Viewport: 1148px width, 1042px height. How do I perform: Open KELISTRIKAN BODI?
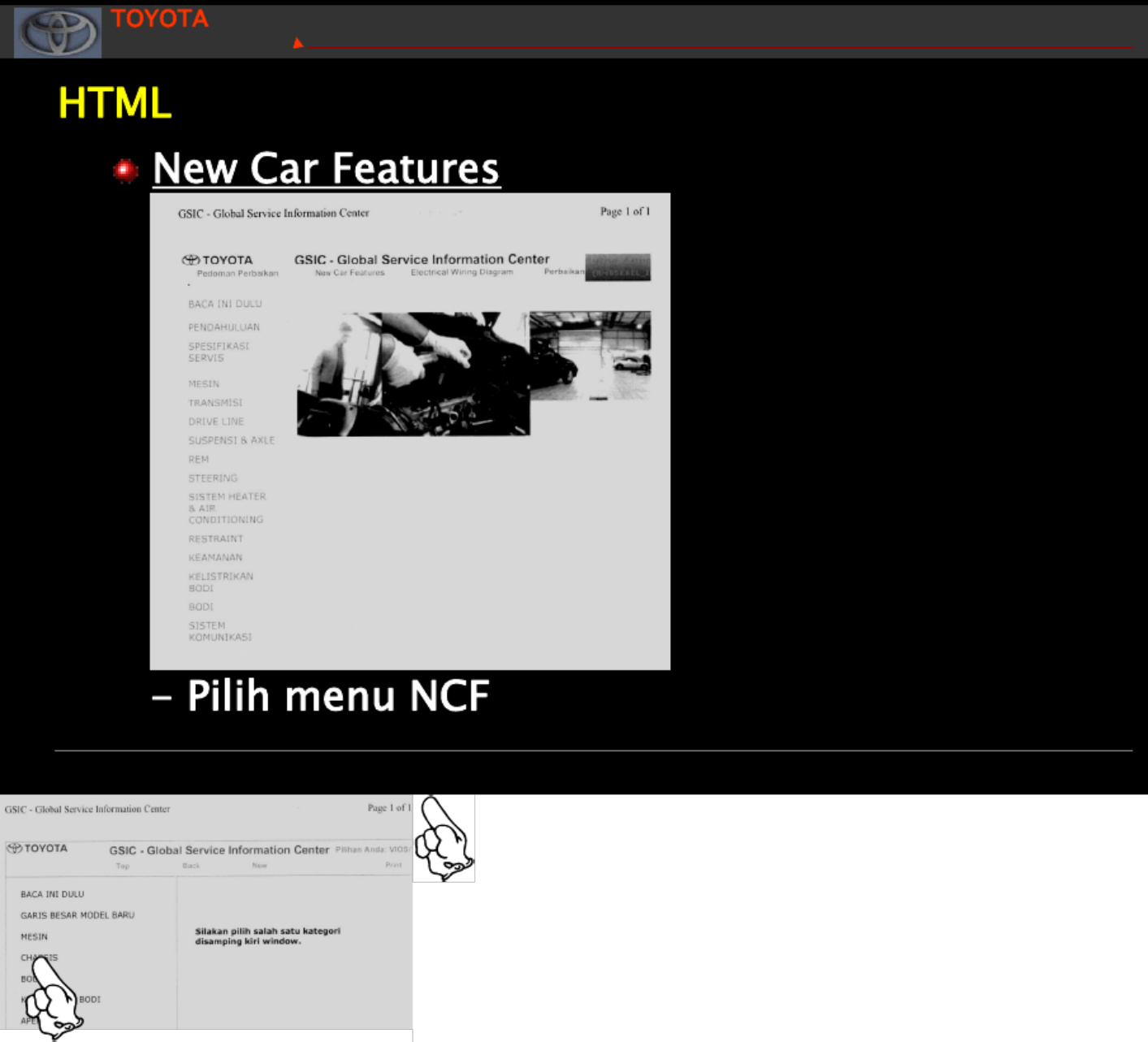click(221, 582)
